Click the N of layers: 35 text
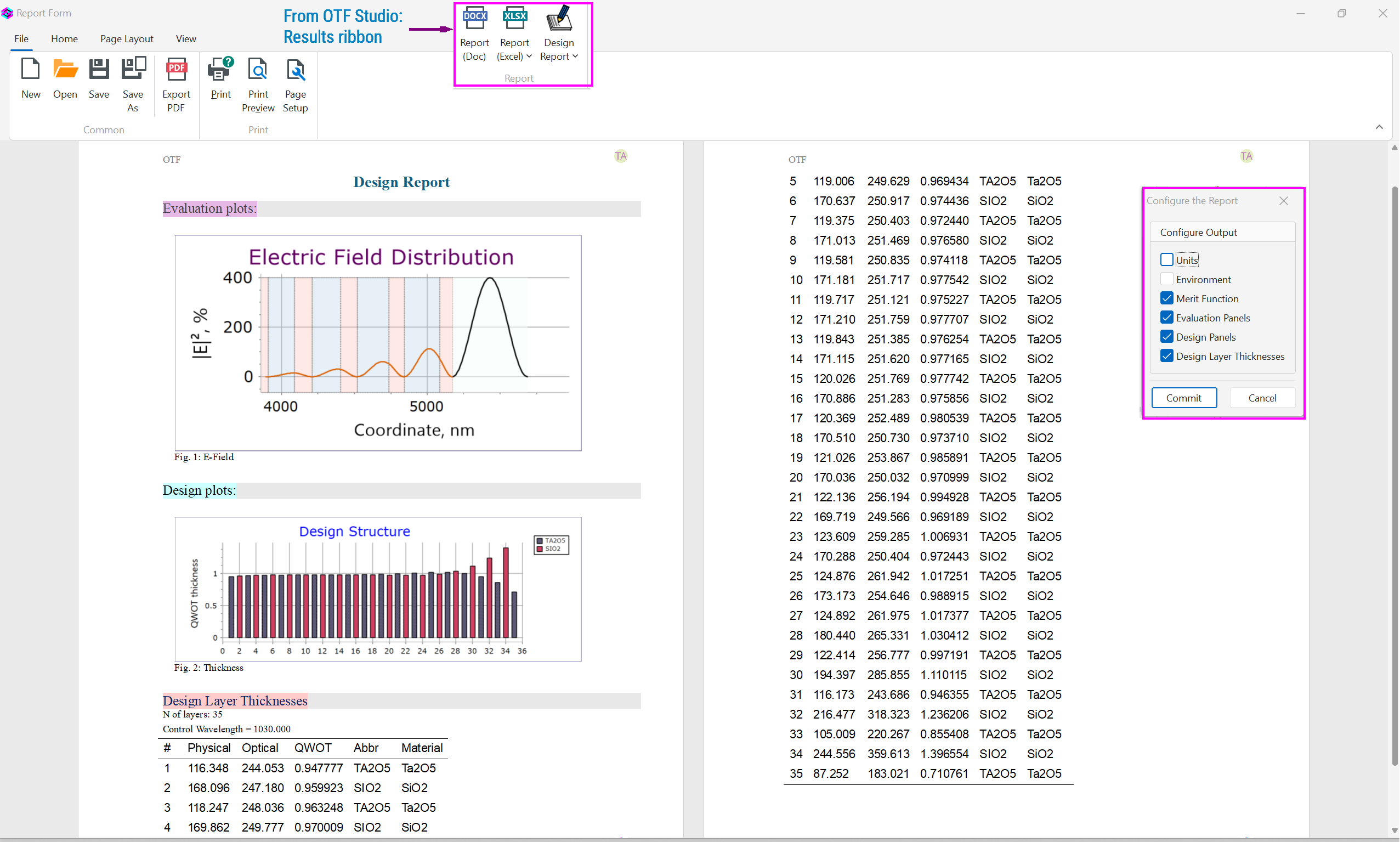This screenshot has height=842, width=1400. (x=193, y=715)
